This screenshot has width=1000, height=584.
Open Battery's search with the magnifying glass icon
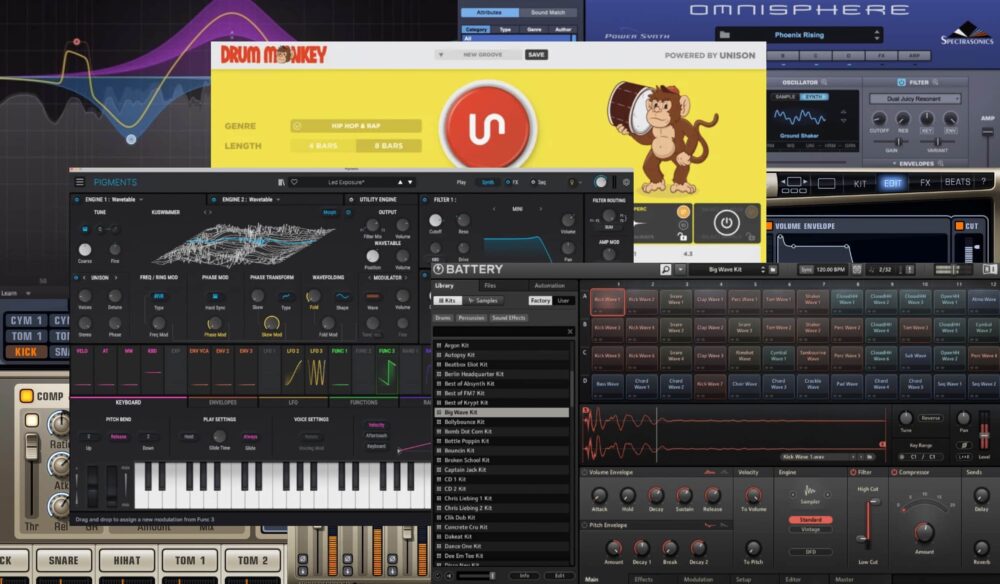(x=664, y=269)
